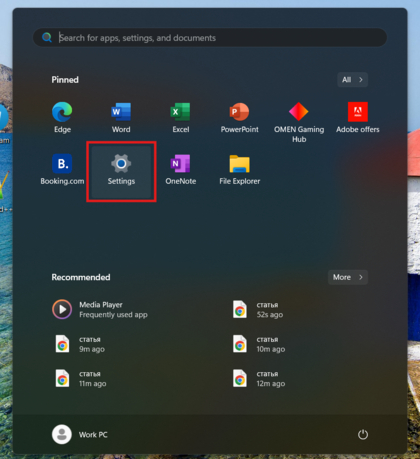The height and width of the screenshot is (459, 420).
Task: Click the search magnifier icon
Action: coord(47,37)
